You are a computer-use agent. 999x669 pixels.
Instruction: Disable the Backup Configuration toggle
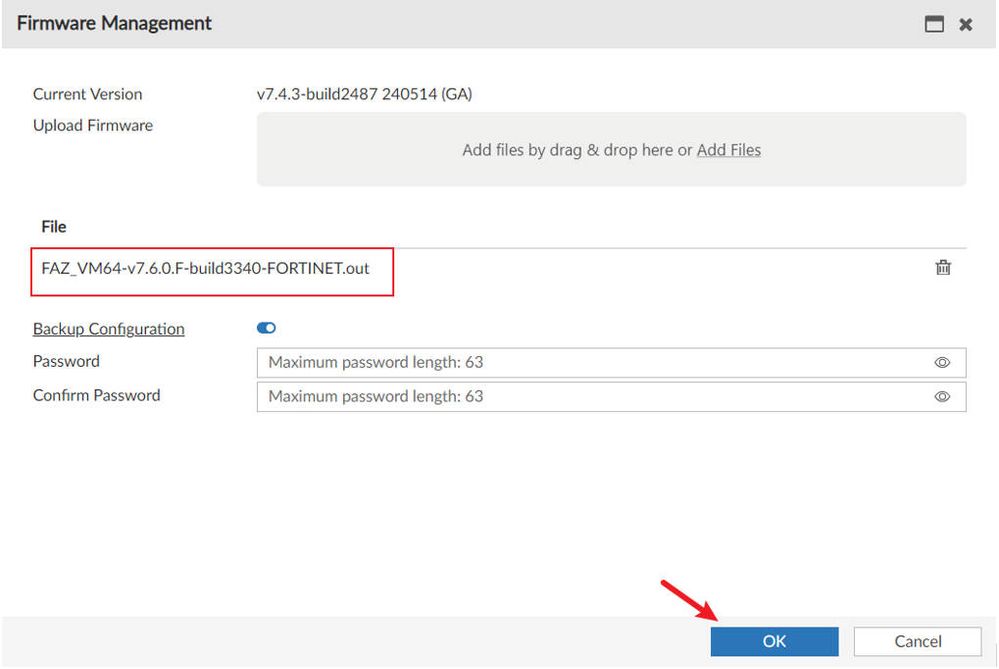[267, 328]
